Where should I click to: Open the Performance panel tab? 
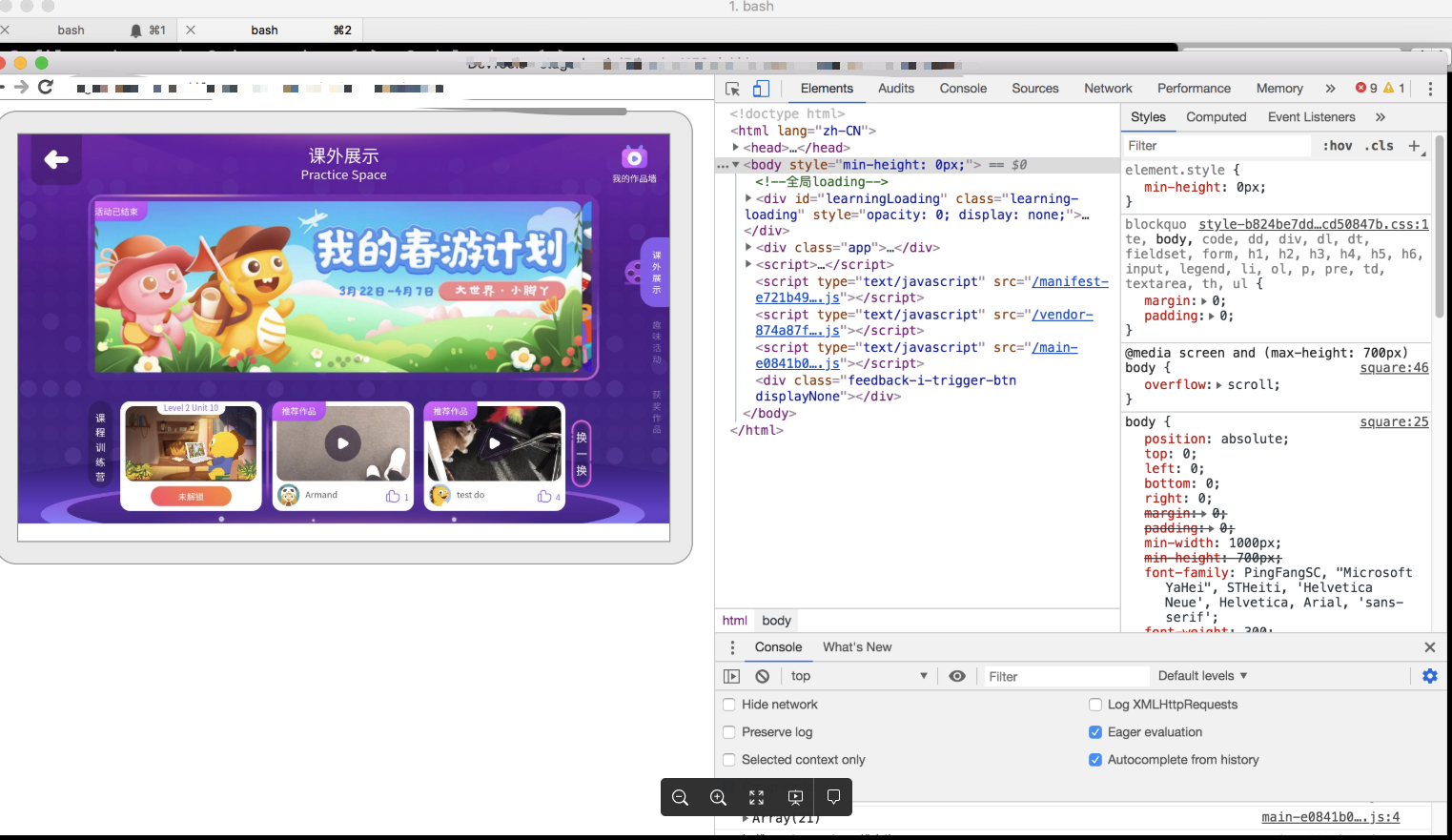pos(1194,89)
